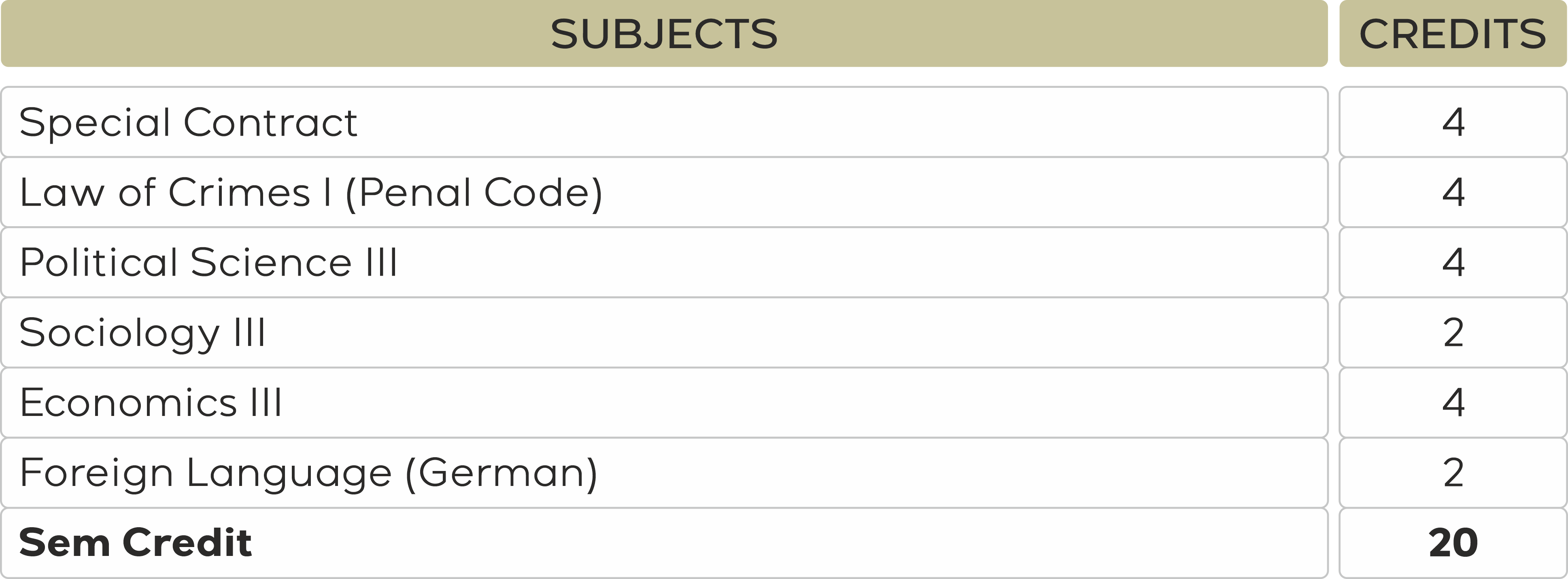
Task: Click the credit value for Political Science III
Action: coord(1453,263)
